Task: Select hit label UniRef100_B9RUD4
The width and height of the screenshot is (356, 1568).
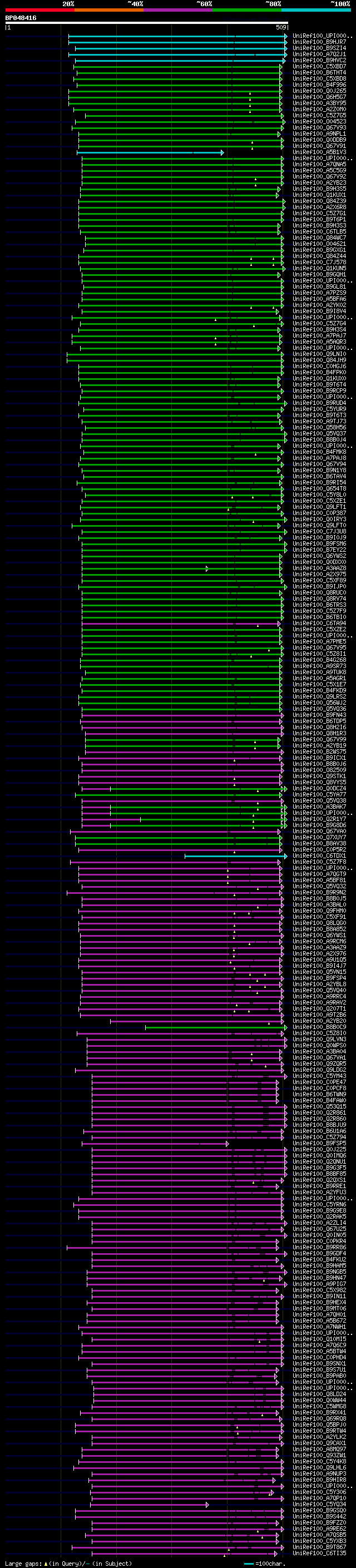Action: pos(319,403)
